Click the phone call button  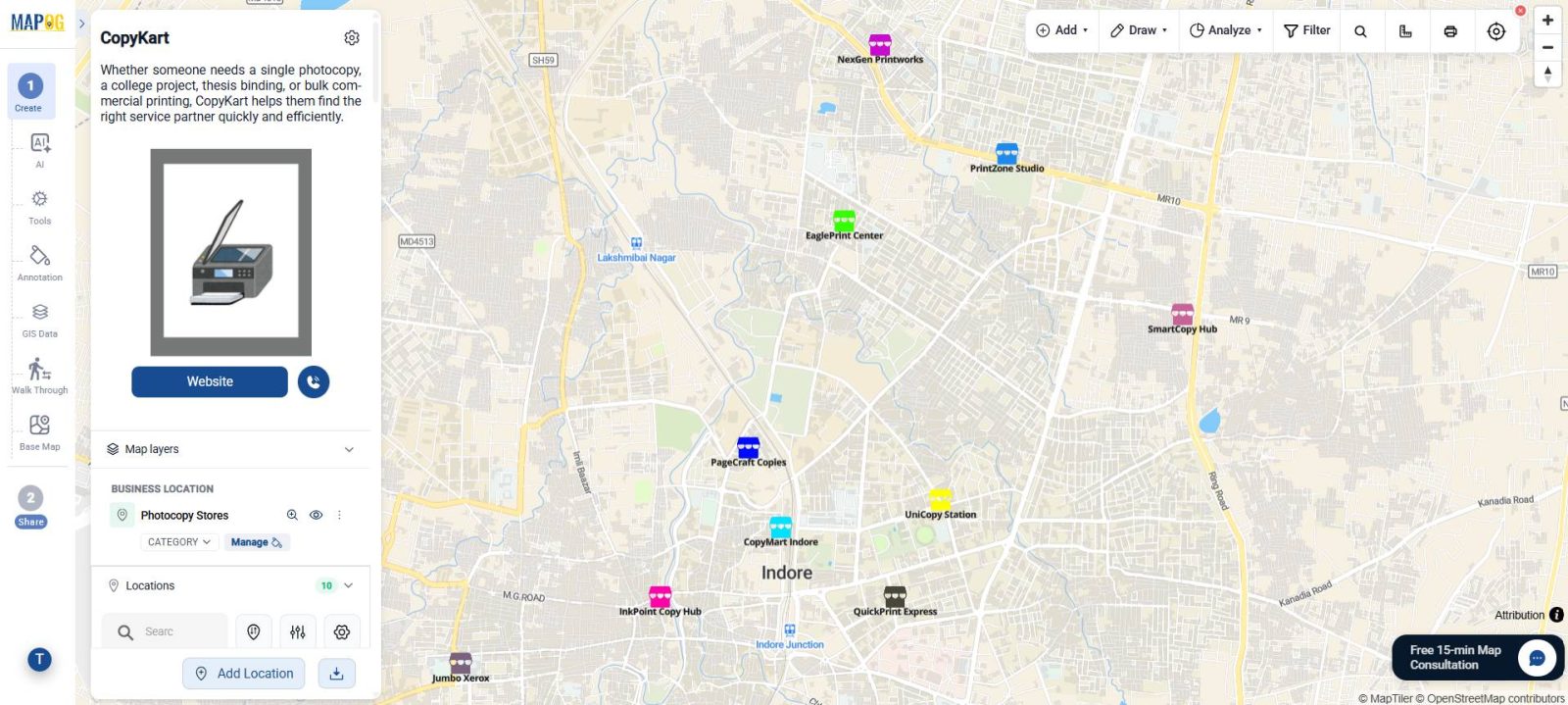point(314,381)
